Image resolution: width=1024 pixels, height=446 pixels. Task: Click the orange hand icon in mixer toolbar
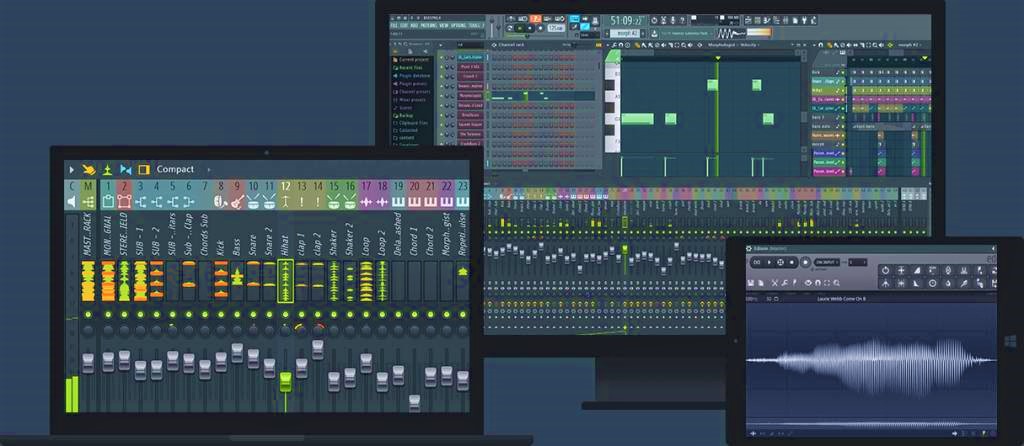click(x=89, y=170)
